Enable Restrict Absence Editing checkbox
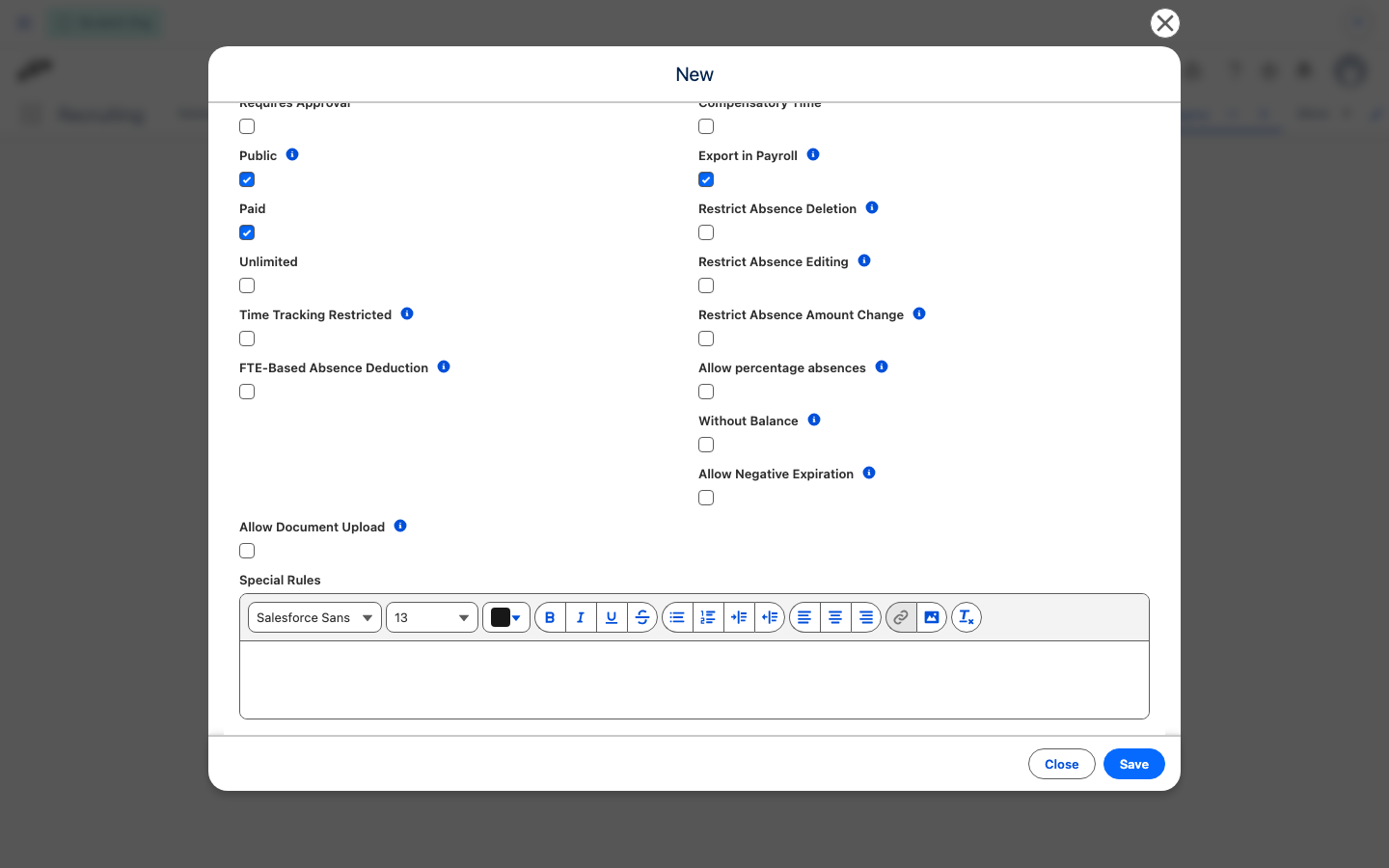This screenshot has height=868, width=1389. (x=706, y=285)
